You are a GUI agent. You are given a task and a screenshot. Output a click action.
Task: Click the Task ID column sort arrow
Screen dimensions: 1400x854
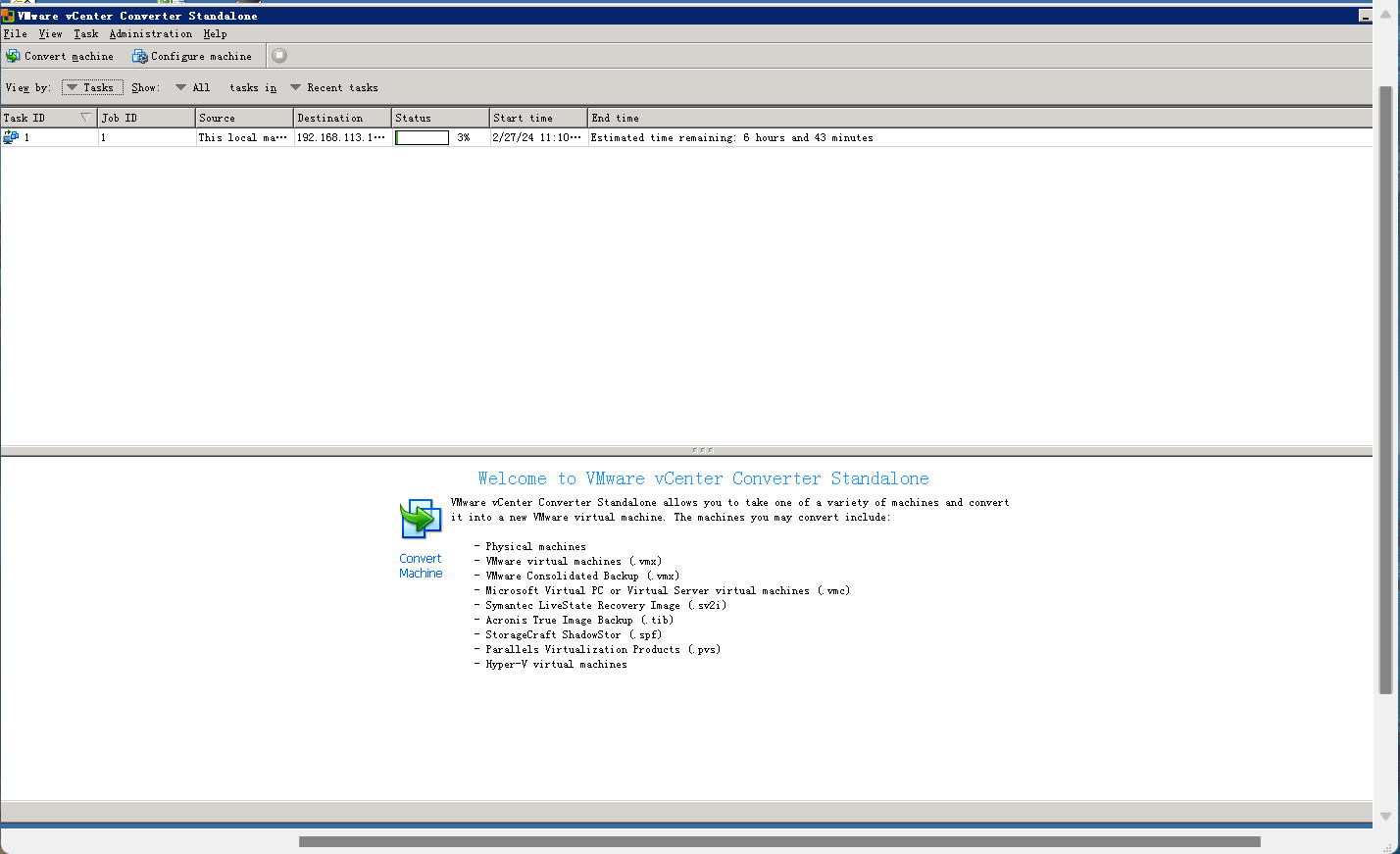click(x=85, y=118)
